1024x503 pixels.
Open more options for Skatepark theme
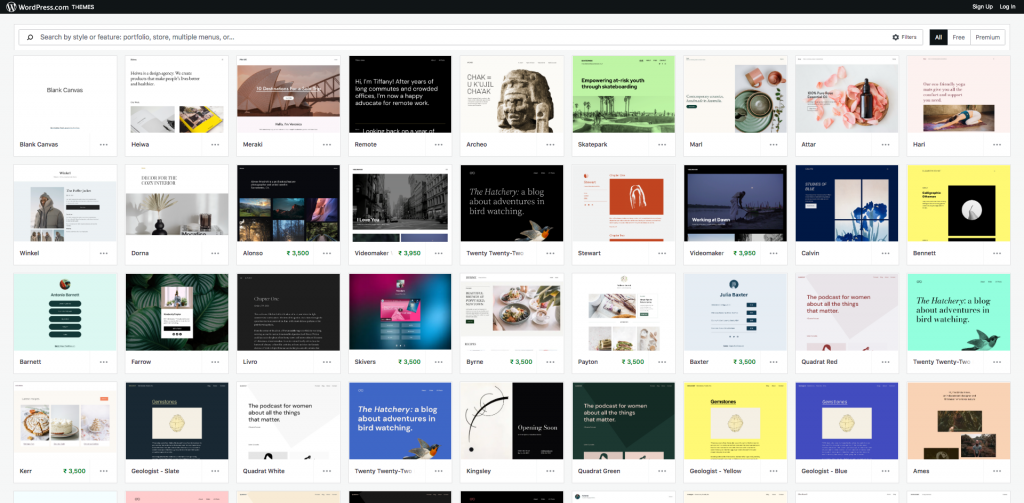(662, 144)
